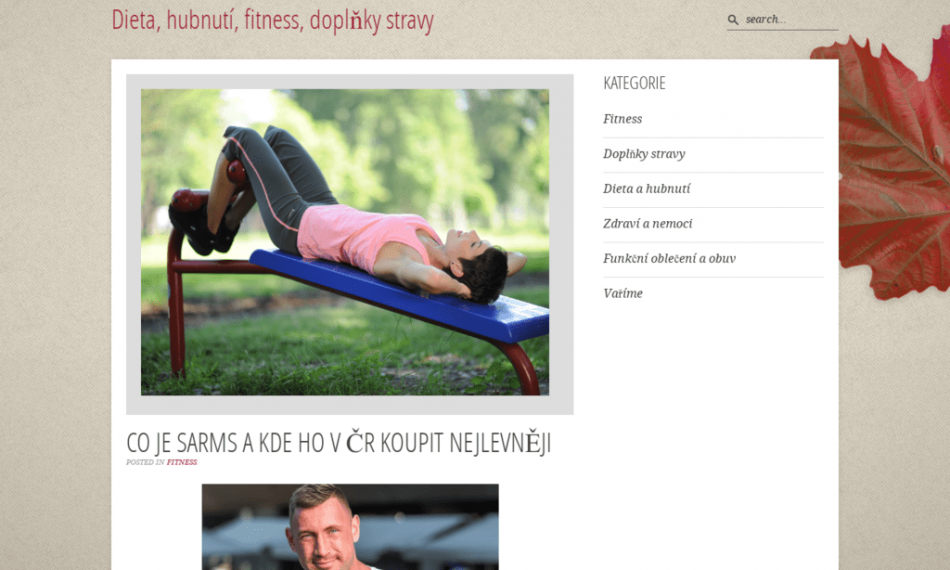Click the word 'fitness' in the site header
Image resolution: width=950 pixels, height=570 pixels.
pyautogui.click(x=272, y=20)
